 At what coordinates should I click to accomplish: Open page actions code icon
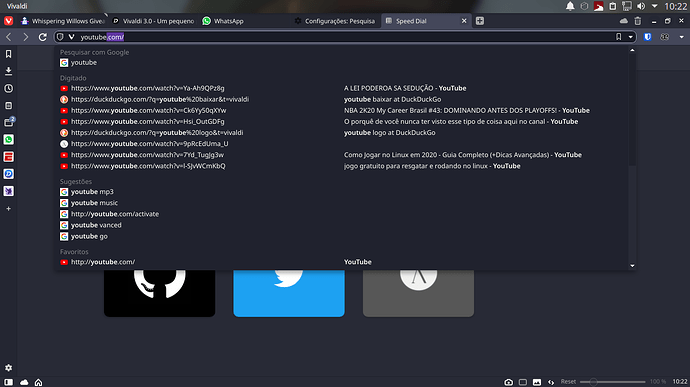pyautogui.click(x=551, y=382)
